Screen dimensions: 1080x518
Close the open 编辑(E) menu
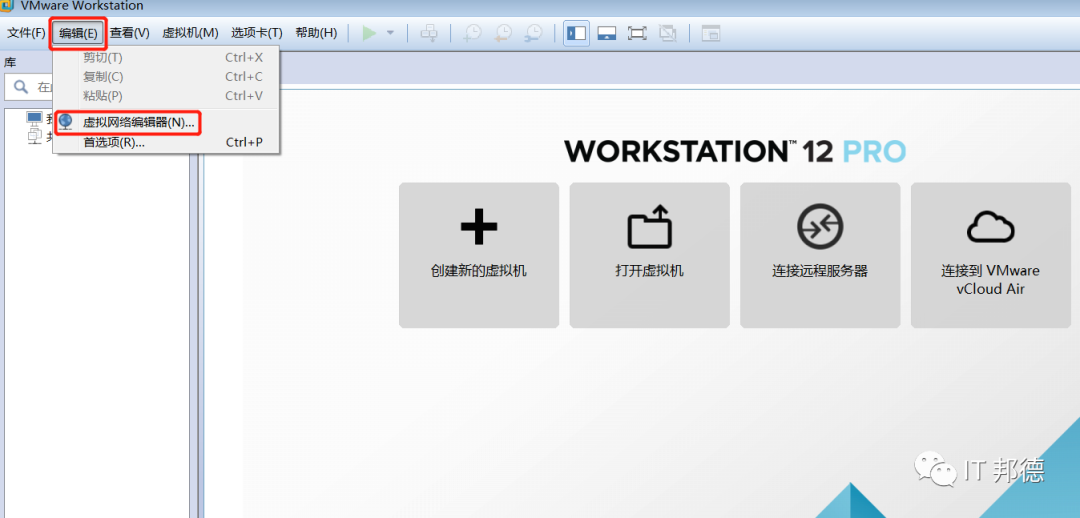79,33
